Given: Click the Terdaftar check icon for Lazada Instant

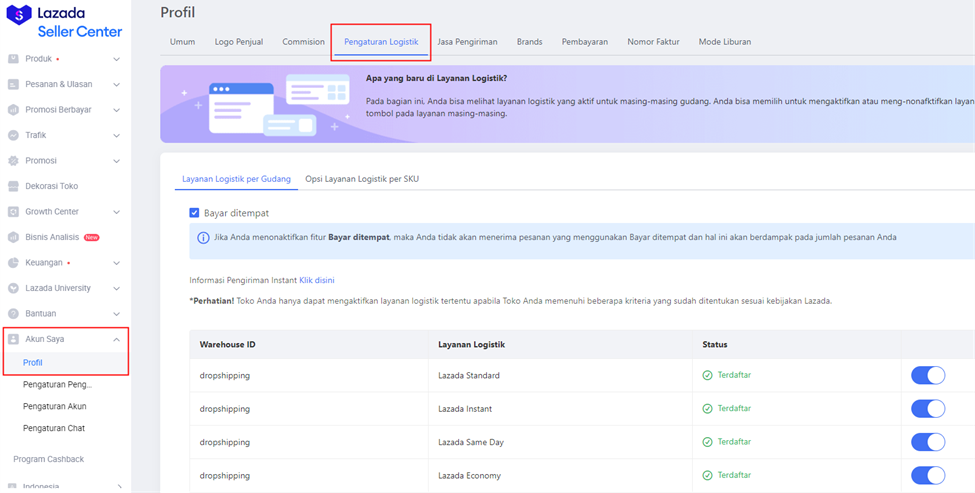Looking at the screenshot, I should coord(707,409).
